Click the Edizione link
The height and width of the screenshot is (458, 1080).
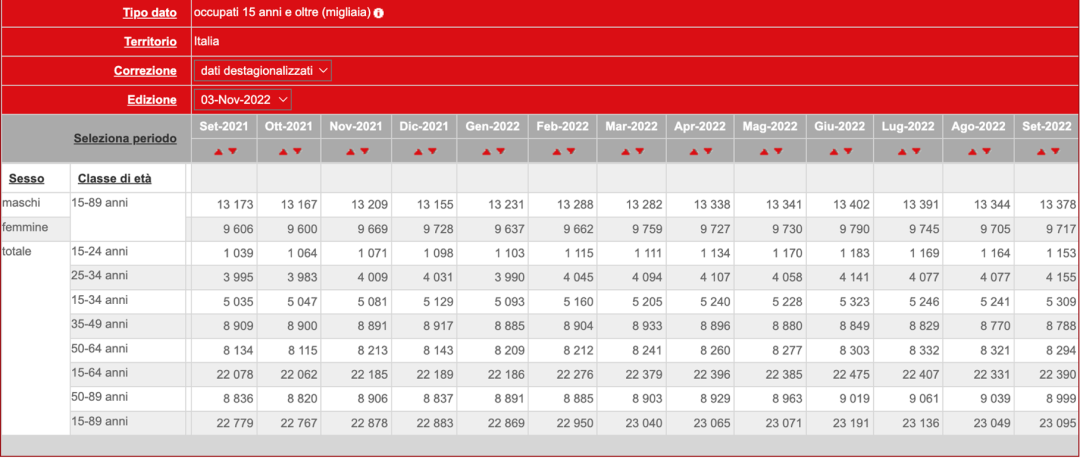point(152,100)
